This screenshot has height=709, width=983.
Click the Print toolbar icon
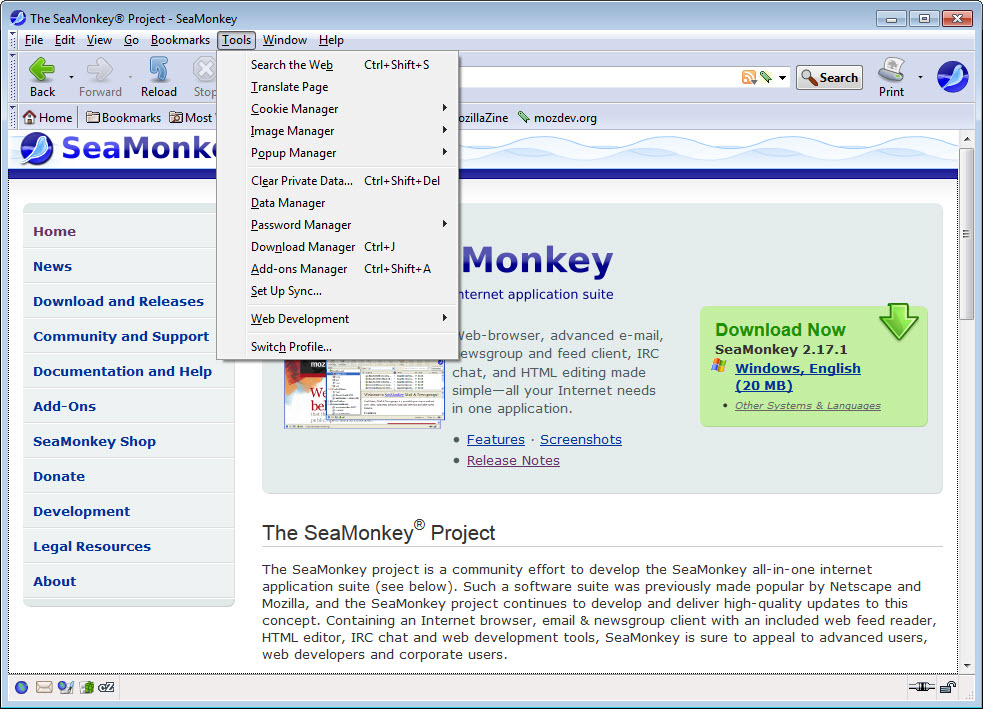[x=891, y=69]
